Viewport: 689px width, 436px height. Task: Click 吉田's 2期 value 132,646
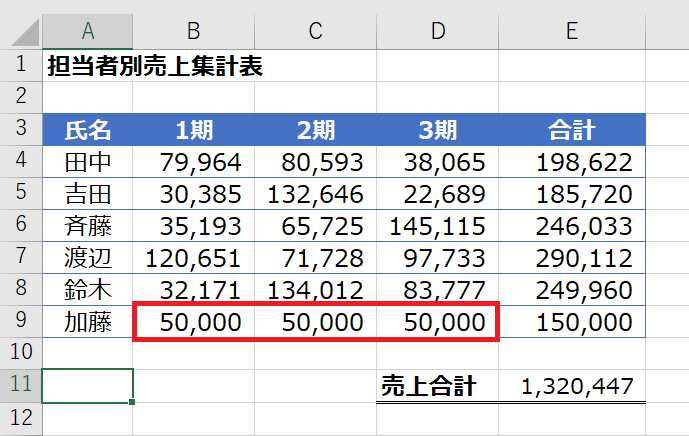315,194
